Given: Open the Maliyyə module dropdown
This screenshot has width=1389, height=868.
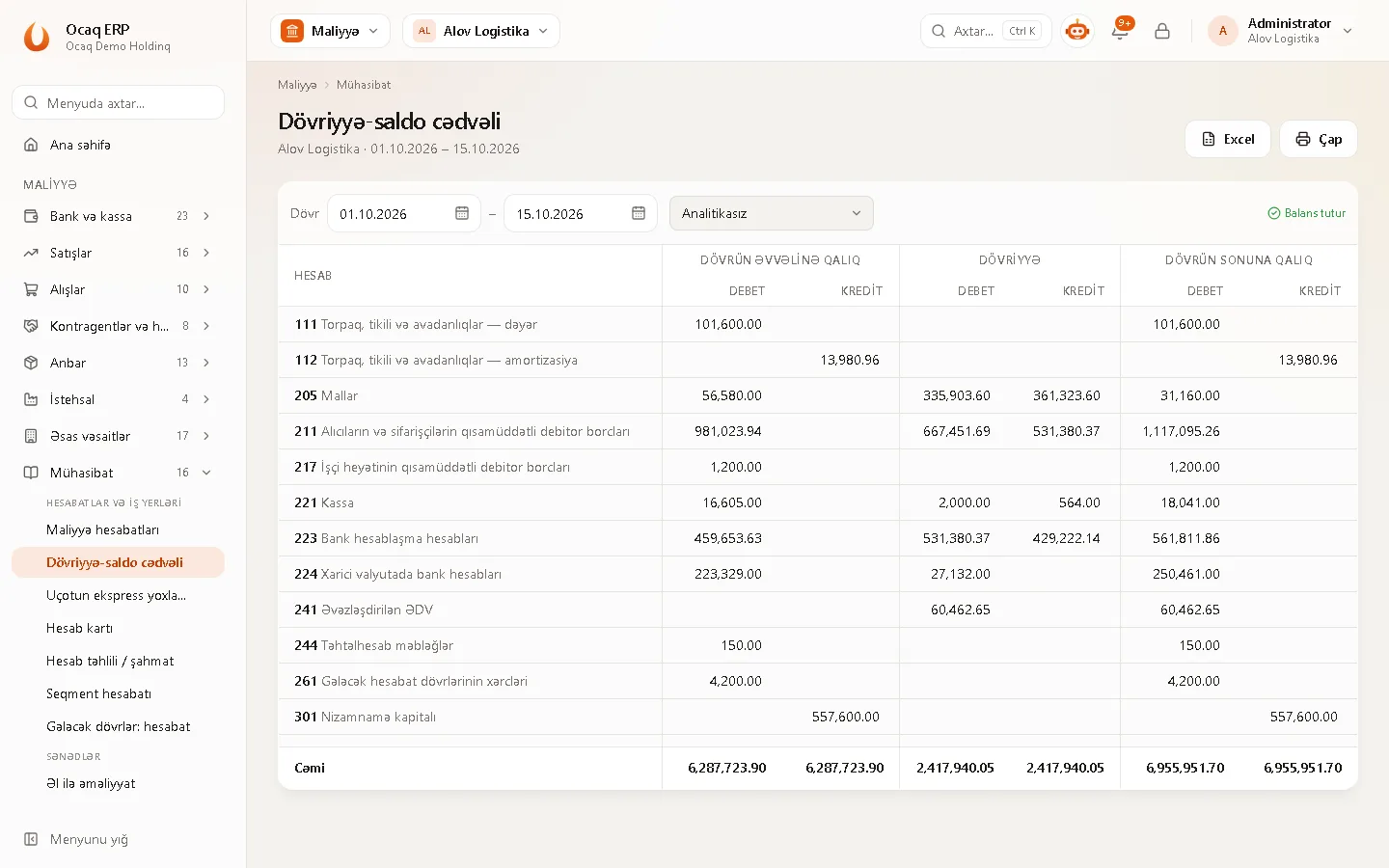Looking at the screenshot, I should click(x=330, y=31).
